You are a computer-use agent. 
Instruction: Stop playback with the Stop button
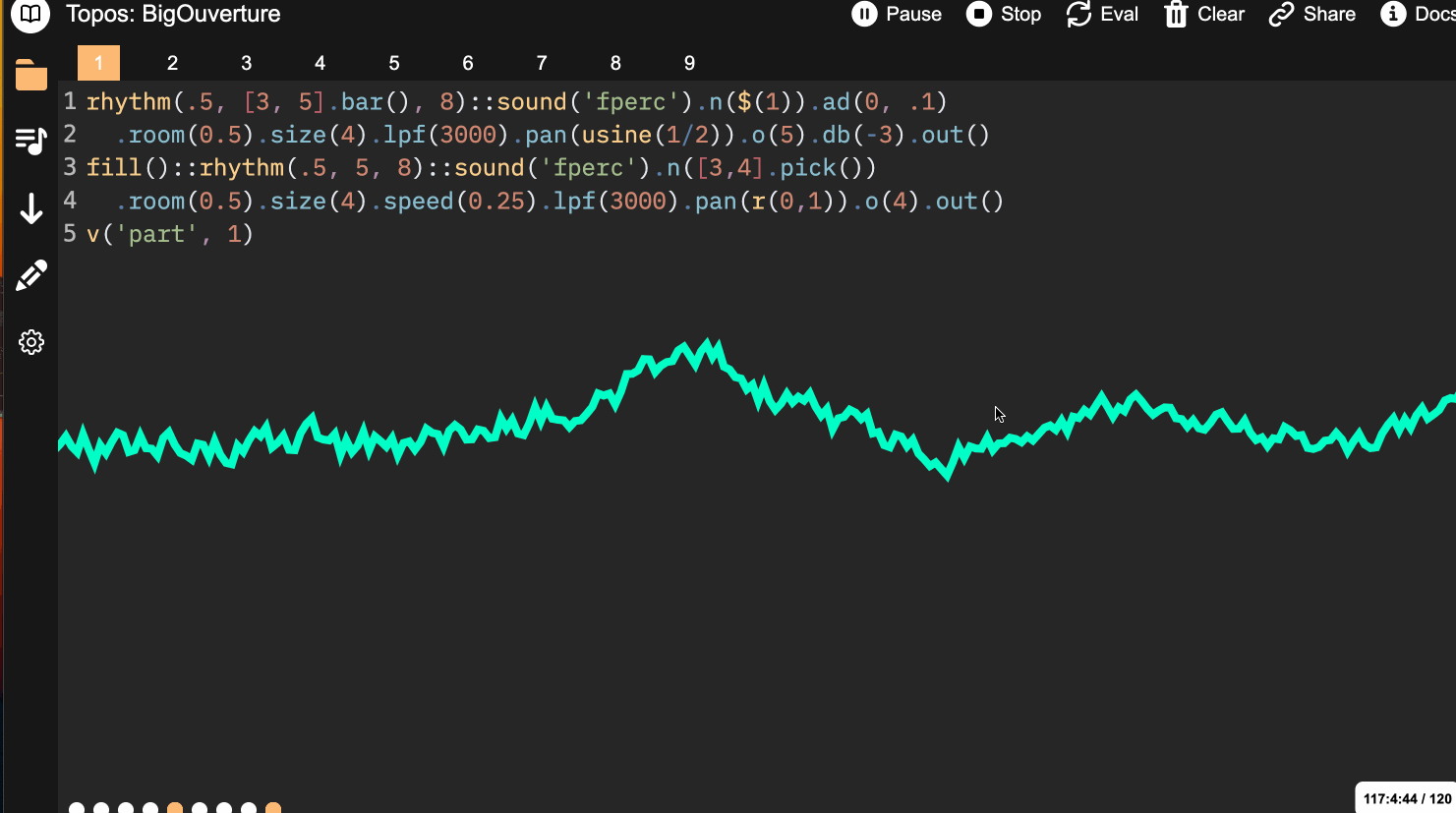point(1004,15)
